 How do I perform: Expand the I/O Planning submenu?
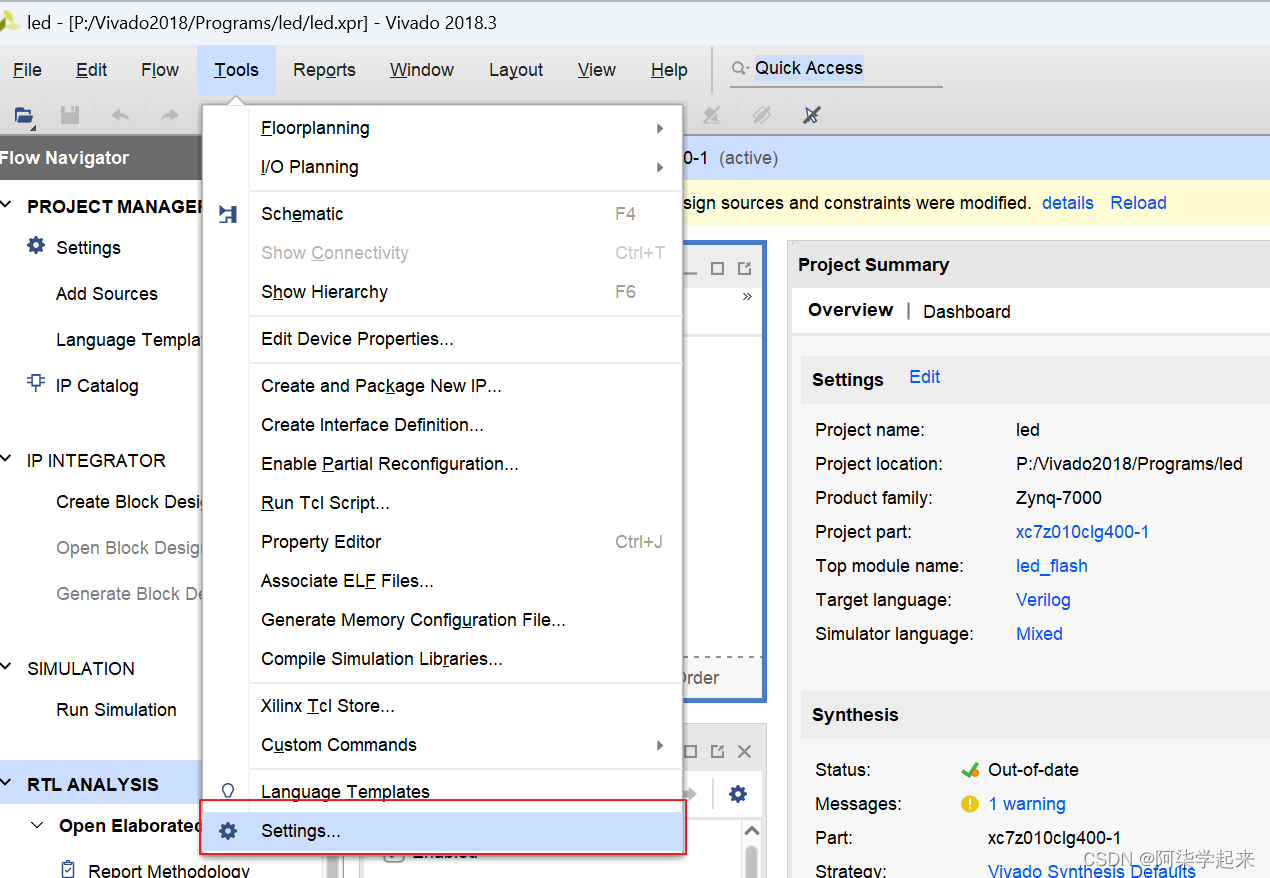[660, 167]
